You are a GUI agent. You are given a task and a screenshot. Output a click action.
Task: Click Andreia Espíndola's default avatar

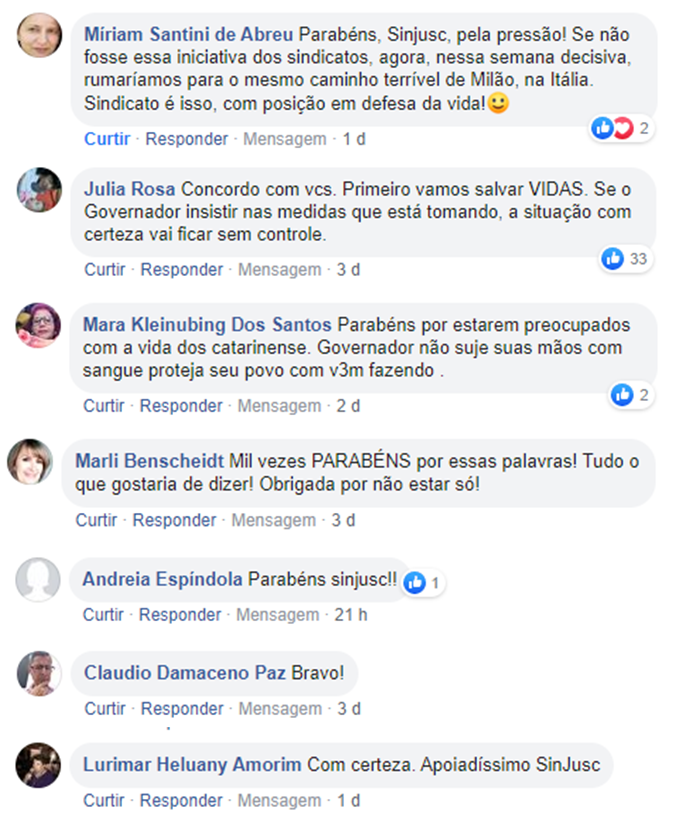(x=38, y=580)
